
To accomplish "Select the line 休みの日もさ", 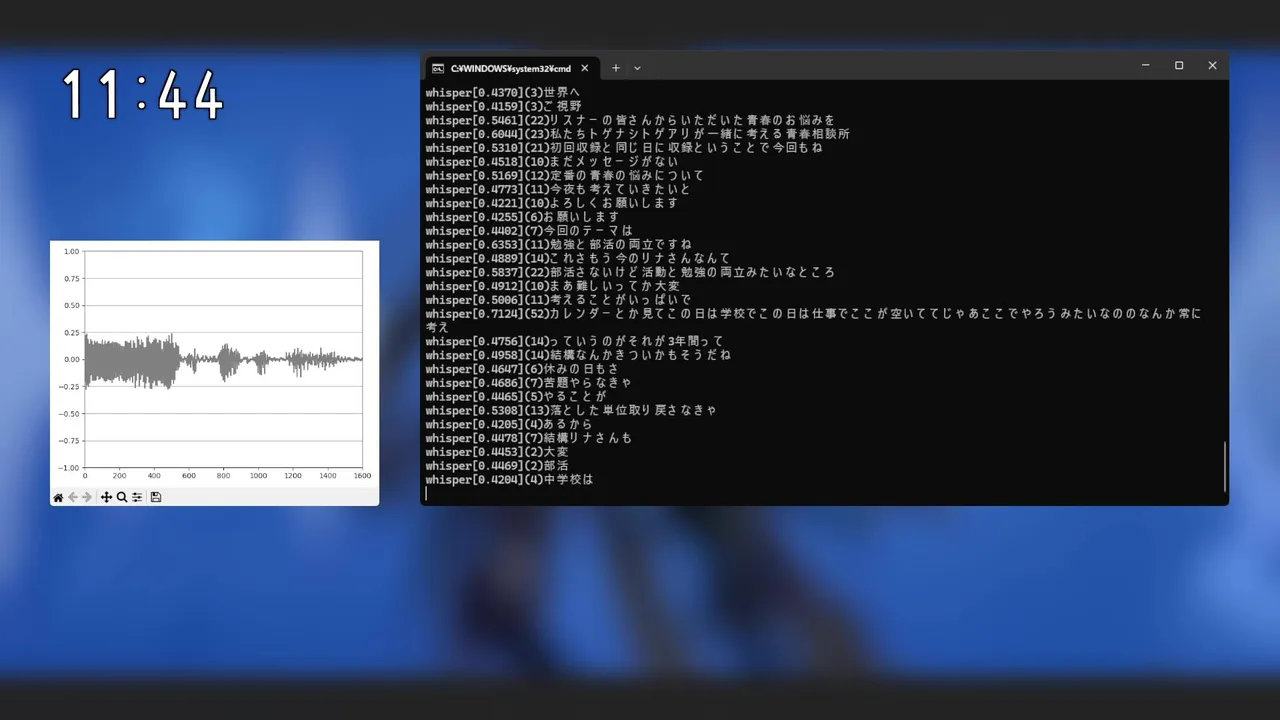I will [x=522, y=369].
